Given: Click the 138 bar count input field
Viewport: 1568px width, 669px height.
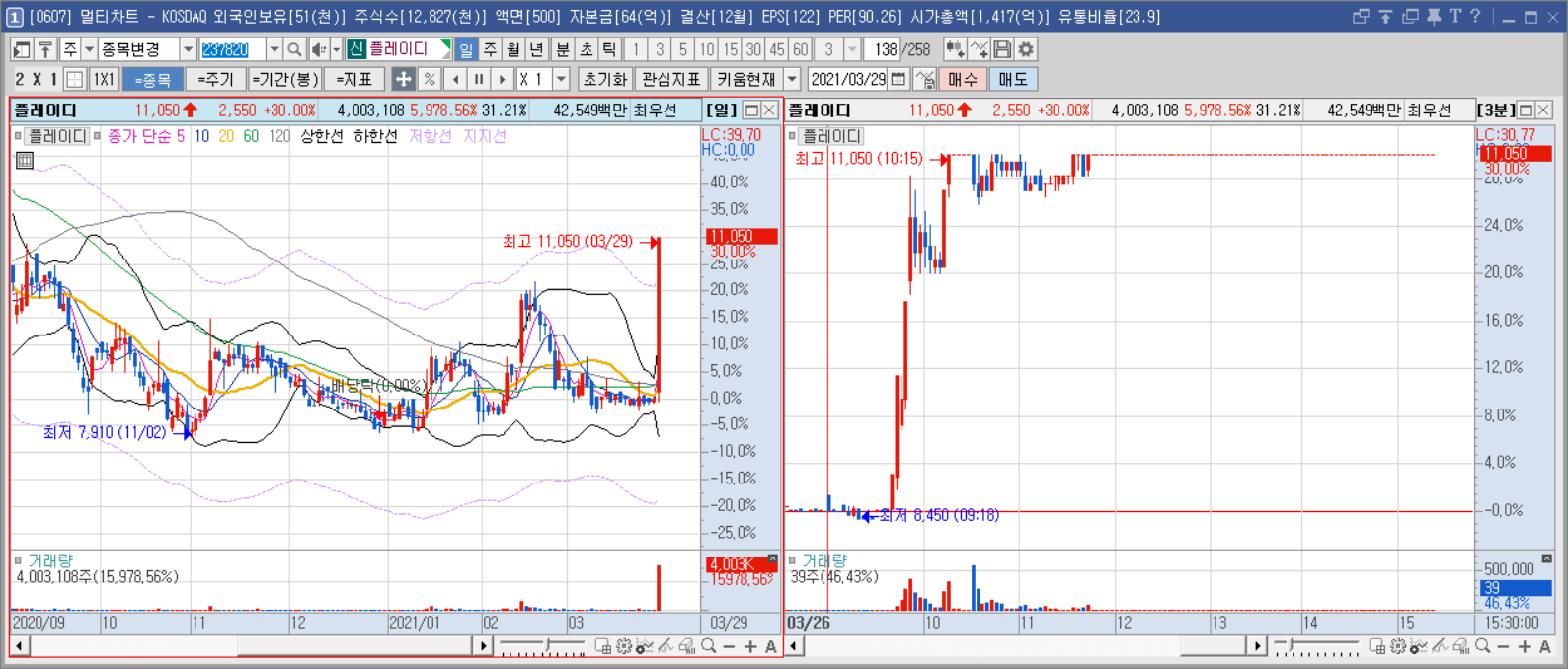Looking at the screenshot, I should [882, 49].
